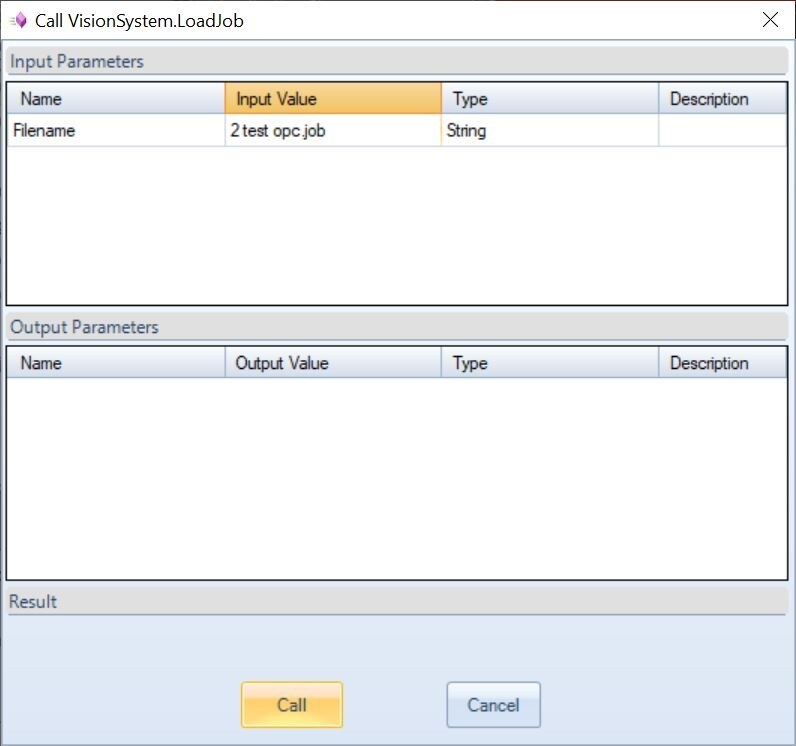Click Type header in Output Parameters table
The height and width of the screenshot is (746, 796).
(548, 363)
